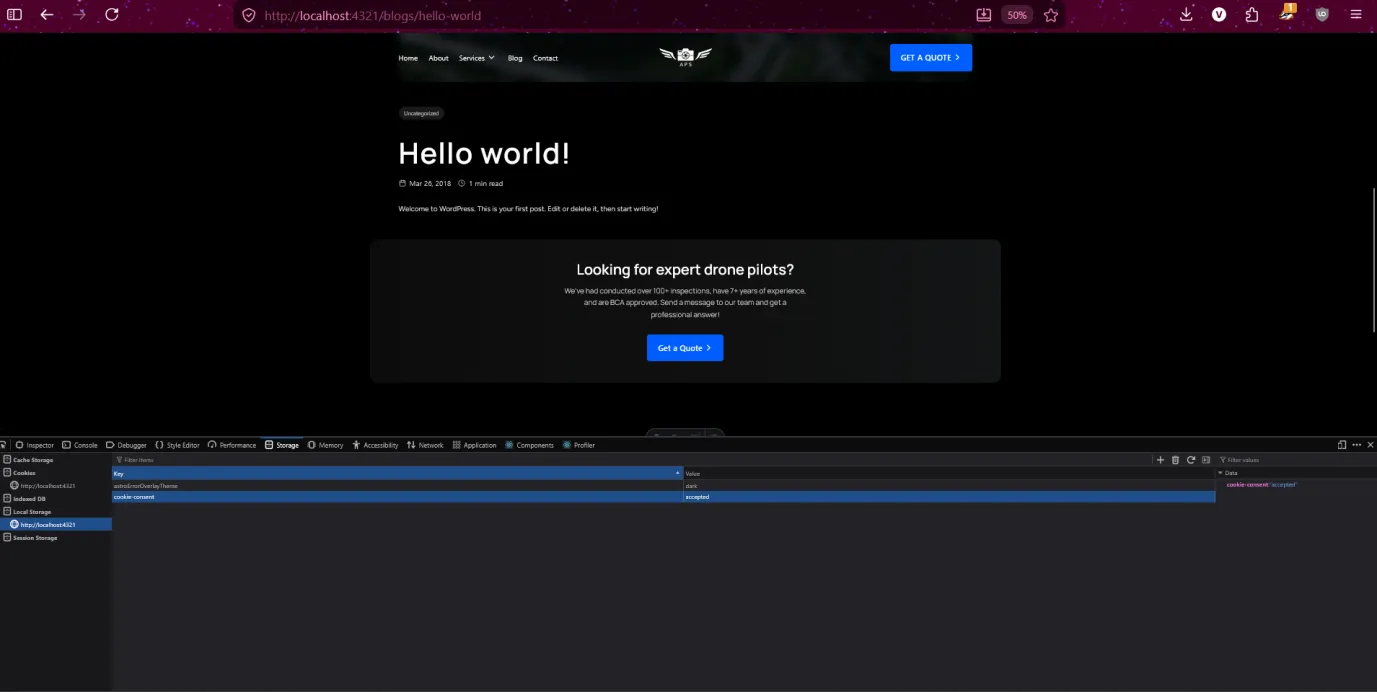The height and width of the screenshot is (692, 1377).
Task: Sort by the Key column header
Action: (397, 473)
